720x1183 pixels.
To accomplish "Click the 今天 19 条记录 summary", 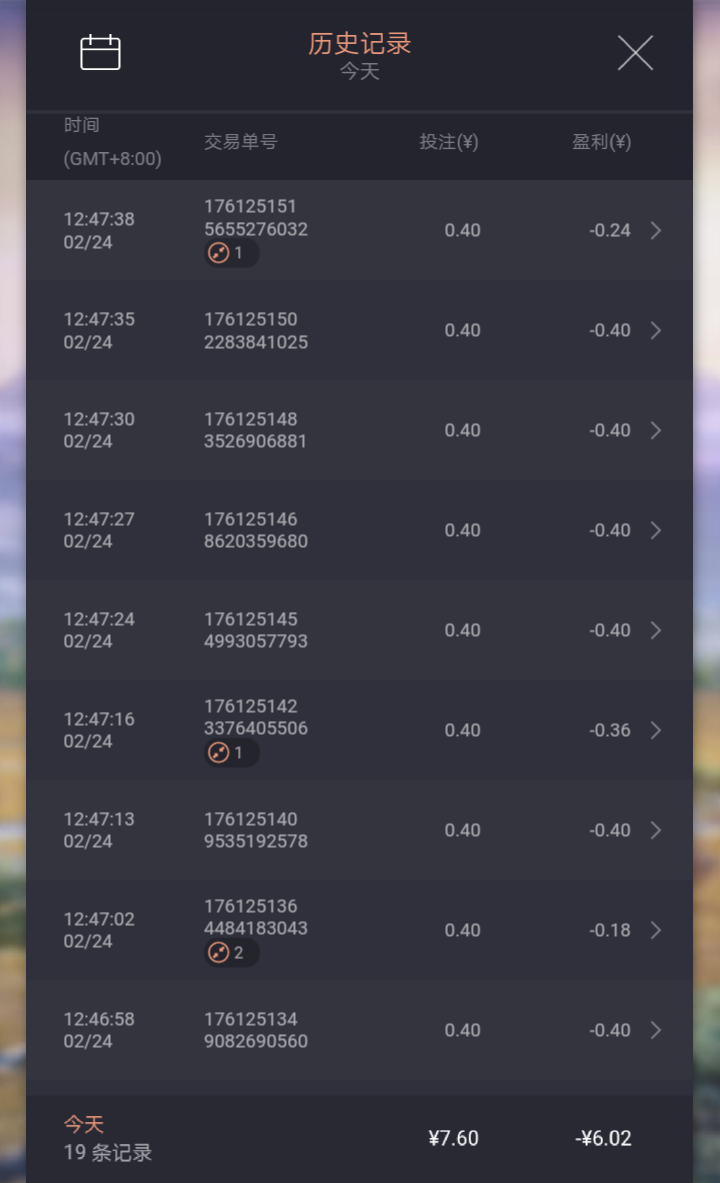I will pos(108,1139).
